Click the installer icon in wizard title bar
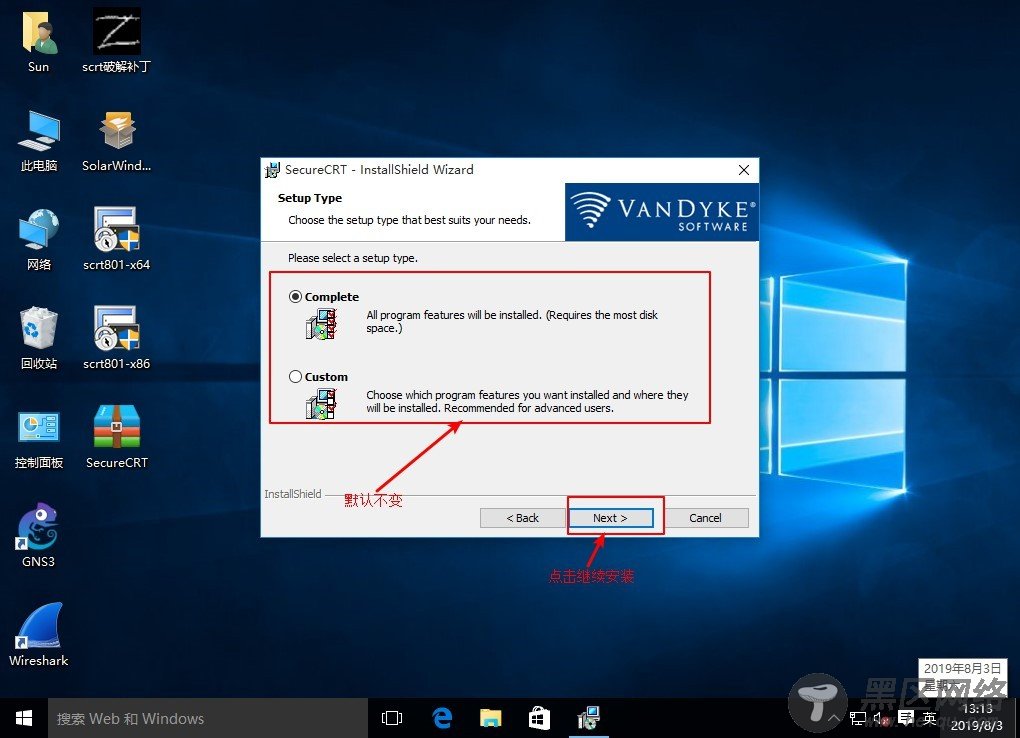Image resolution: width=1020 pixels, height=738 pixels. click(272, 171)
